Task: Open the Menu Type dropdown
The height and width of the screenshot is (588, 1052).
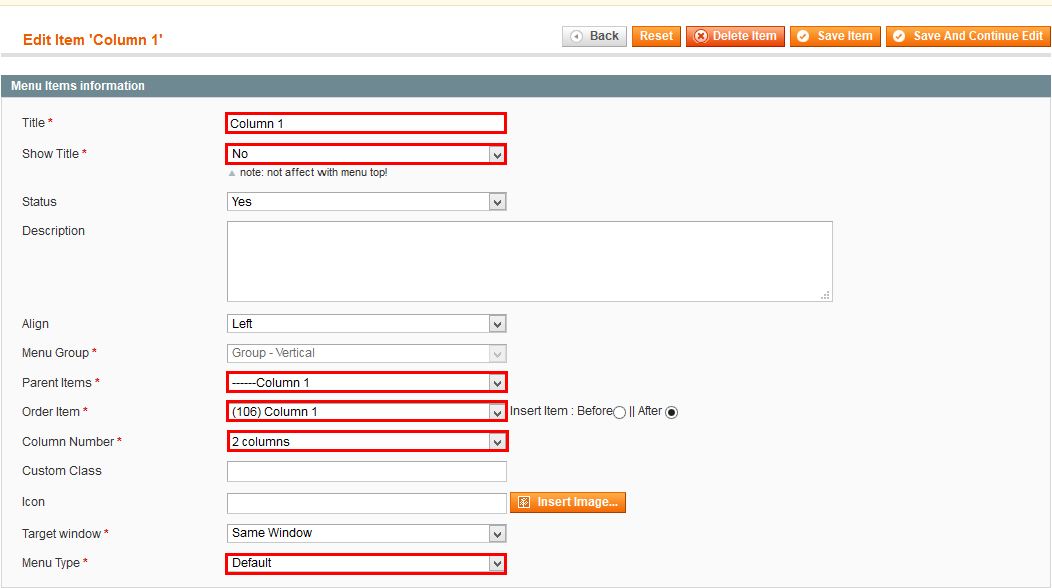Action: coord(366,563)
